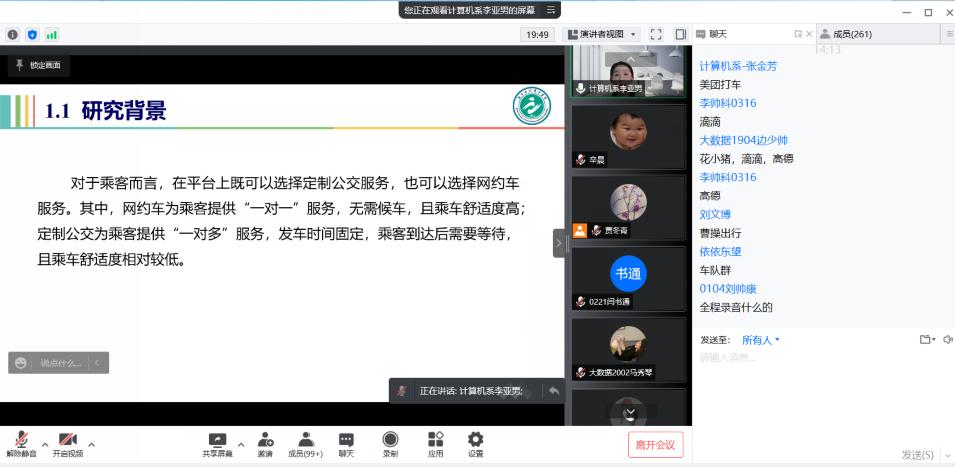Toggle the 聊天 toolbar button
This screenshot has height=467, width=955.
(346, 444)
